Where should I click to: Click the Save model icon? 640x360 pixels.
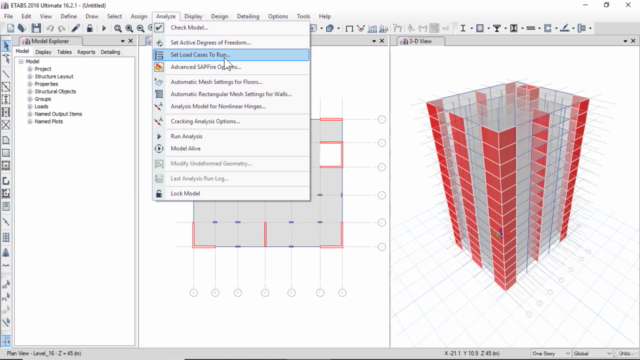pyautogui.click(x=36, y=28)
